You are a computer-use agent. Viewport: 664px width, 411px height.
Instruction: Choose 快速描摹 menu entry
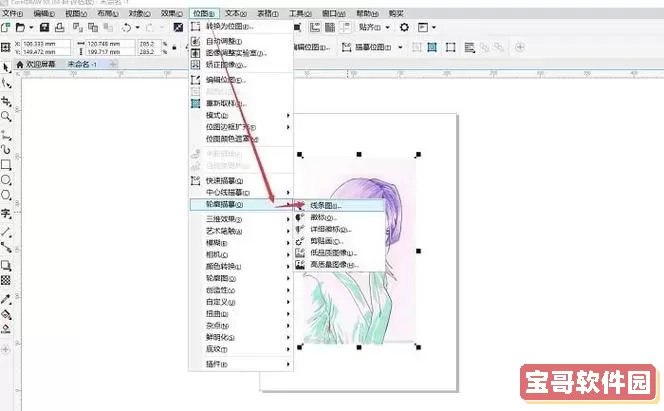(241, 181)
